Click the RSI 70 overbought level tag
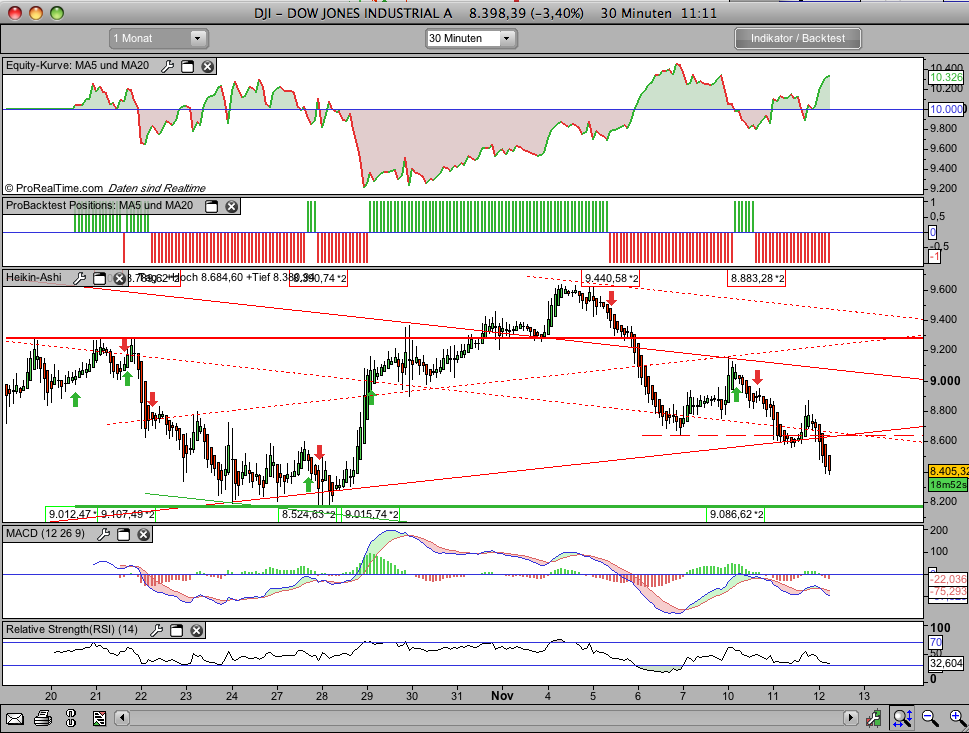Viewport: 969px width, 733px height. [x=936, y=642]
